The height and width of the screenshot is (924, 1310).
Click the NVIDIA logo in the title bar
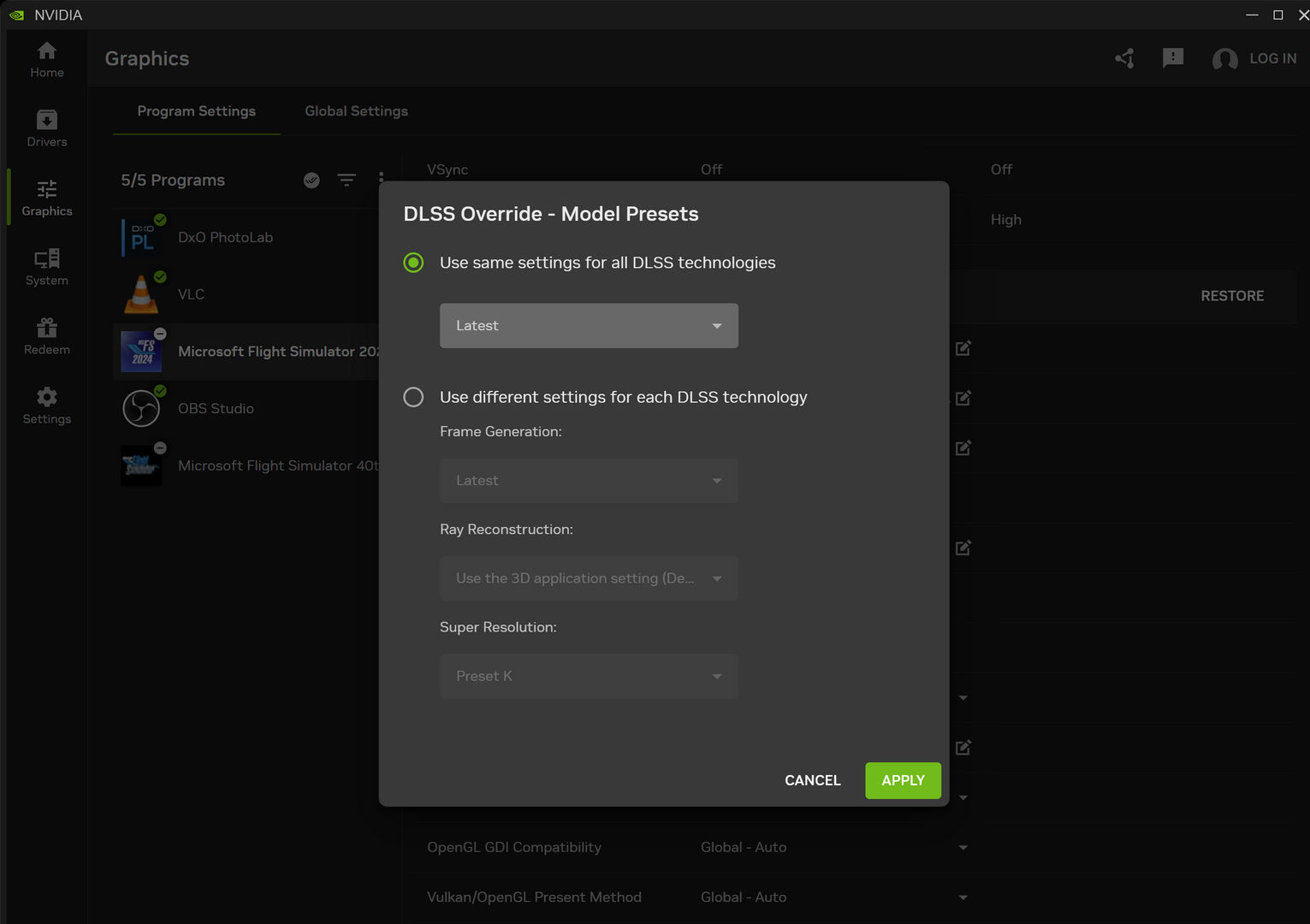16,15
